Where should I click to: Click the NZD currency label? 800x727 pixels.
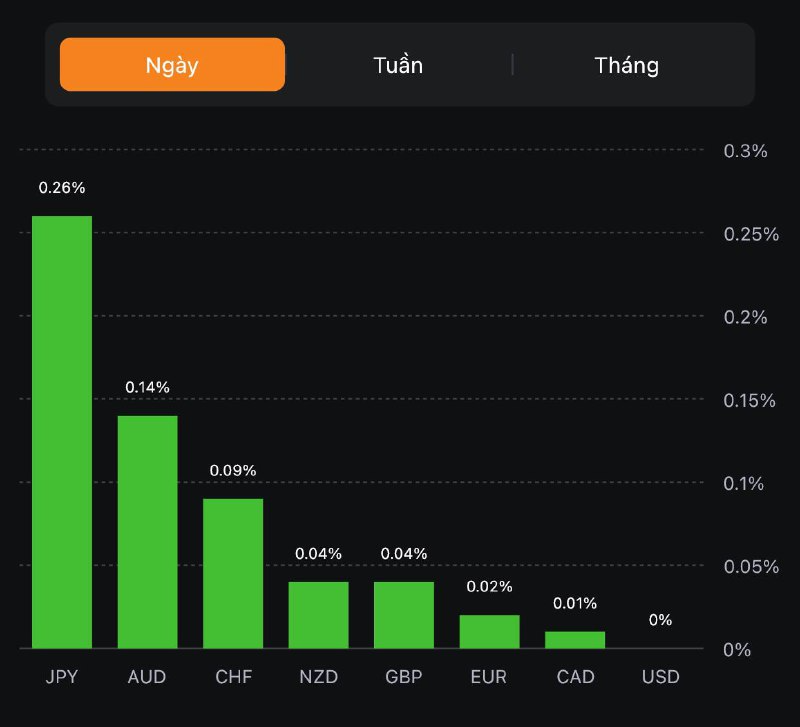pyautogui.click(x=319, y=677)
